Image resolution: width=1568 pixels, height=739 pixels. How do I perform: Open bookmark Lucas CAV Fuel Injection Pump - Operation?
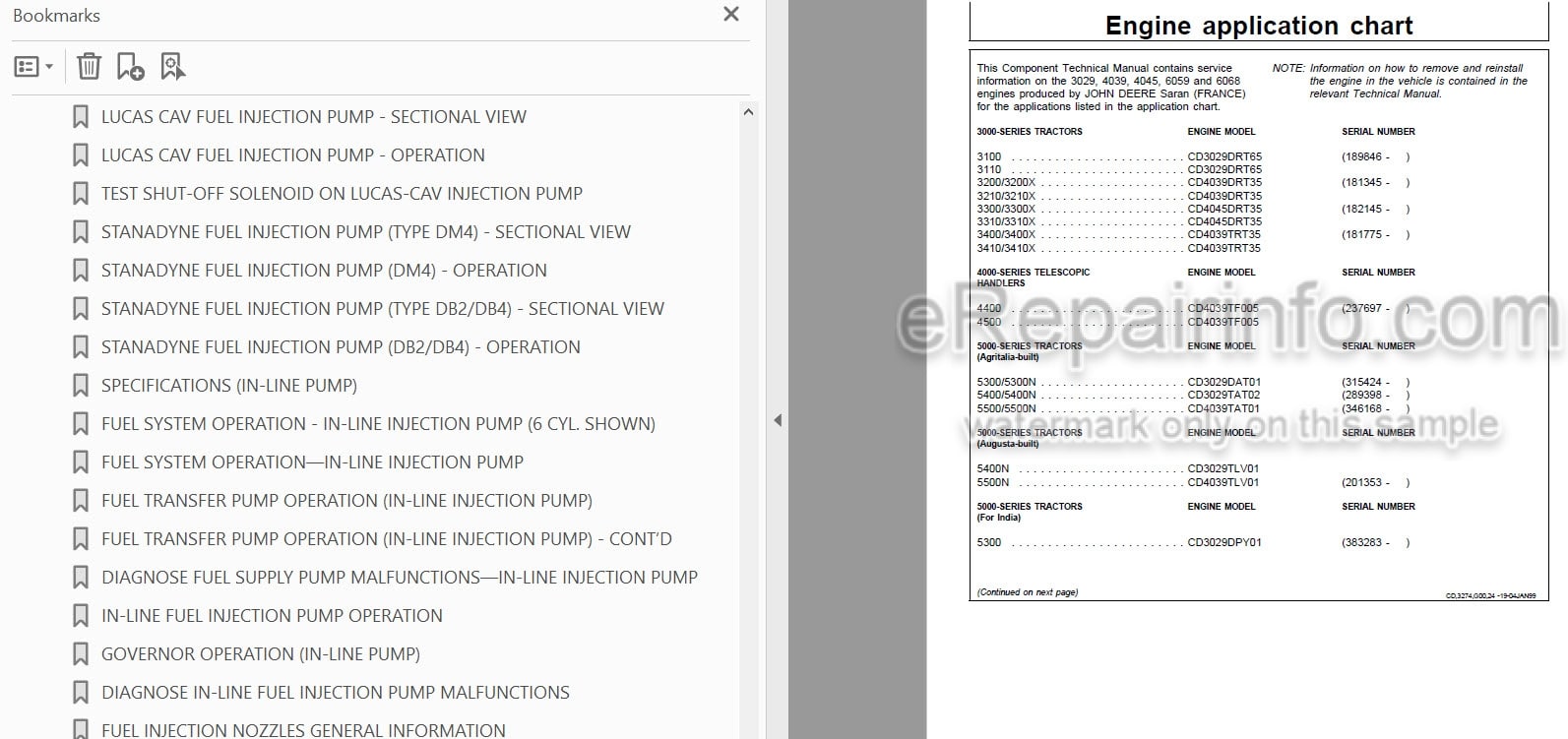tap(293, 154)
